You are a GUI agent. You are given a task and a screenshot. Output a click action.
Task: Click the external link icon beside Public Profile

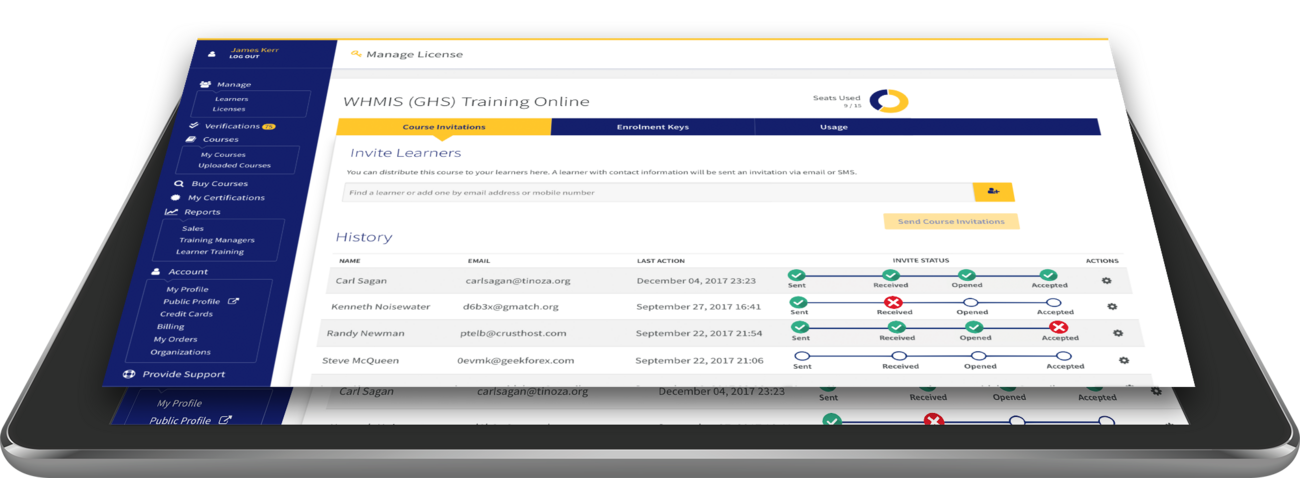[233, 301]
